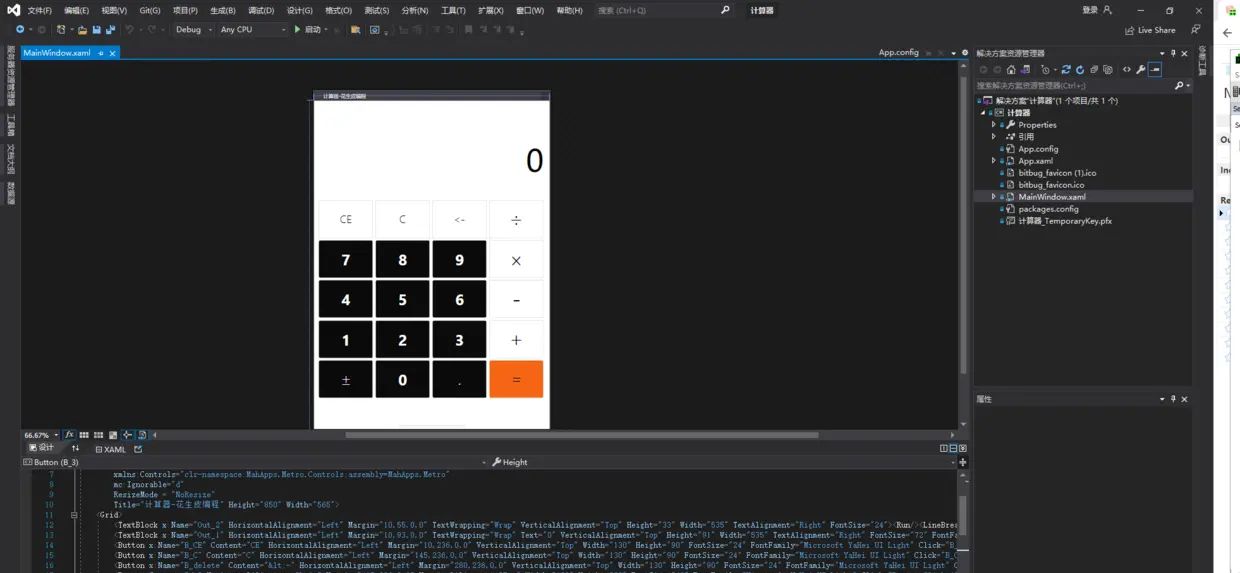
Task: Click the sync with active document icon
Action: click(x=1066, y=70)
